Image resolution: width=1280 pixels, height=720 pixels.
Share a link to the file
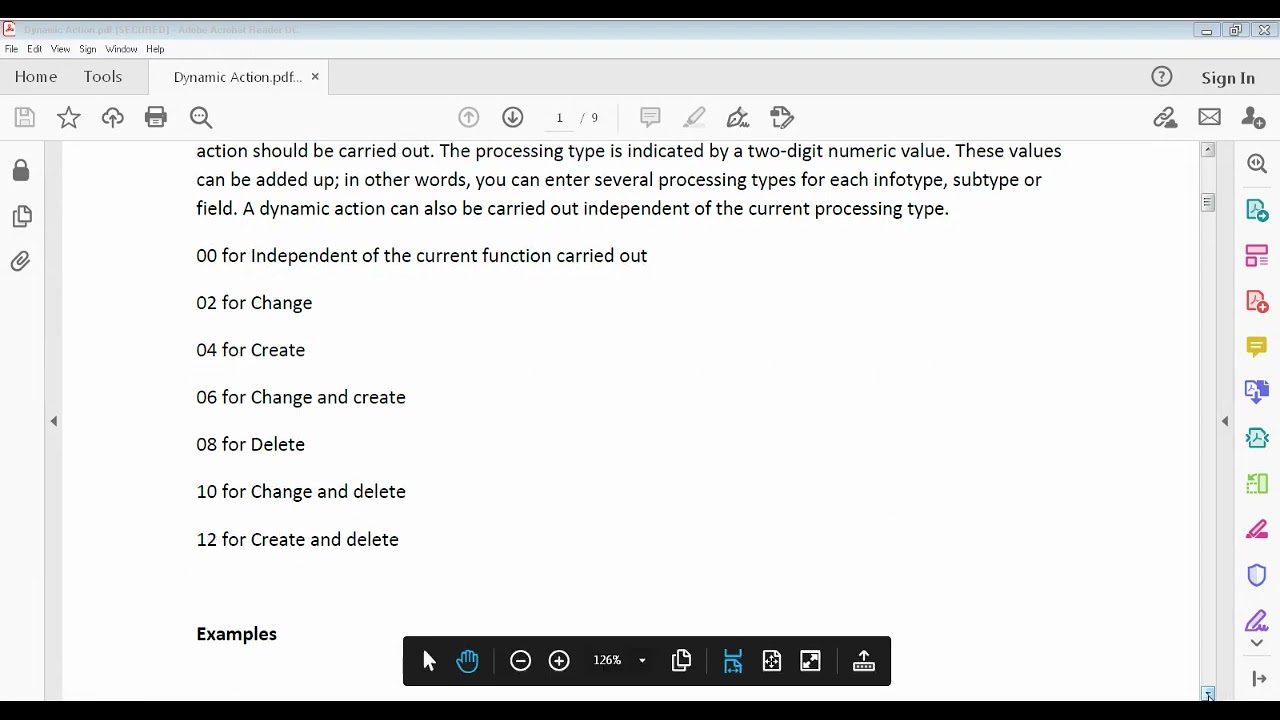pos(1165,118)
